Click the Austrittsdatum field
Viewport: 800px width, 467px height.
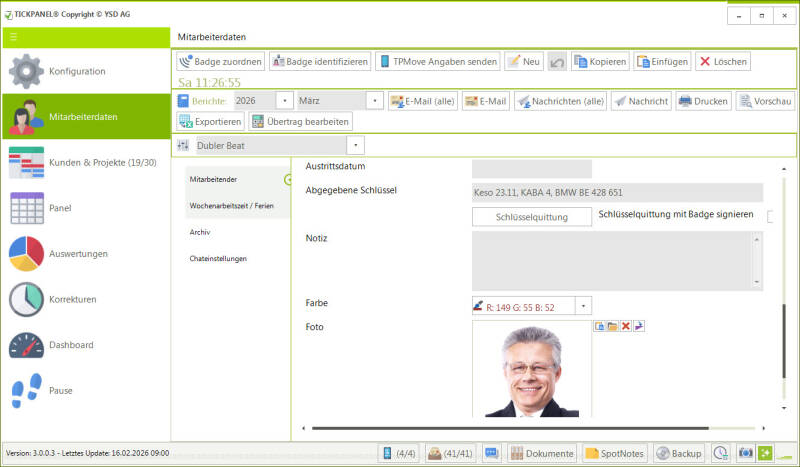coord(532,168)
